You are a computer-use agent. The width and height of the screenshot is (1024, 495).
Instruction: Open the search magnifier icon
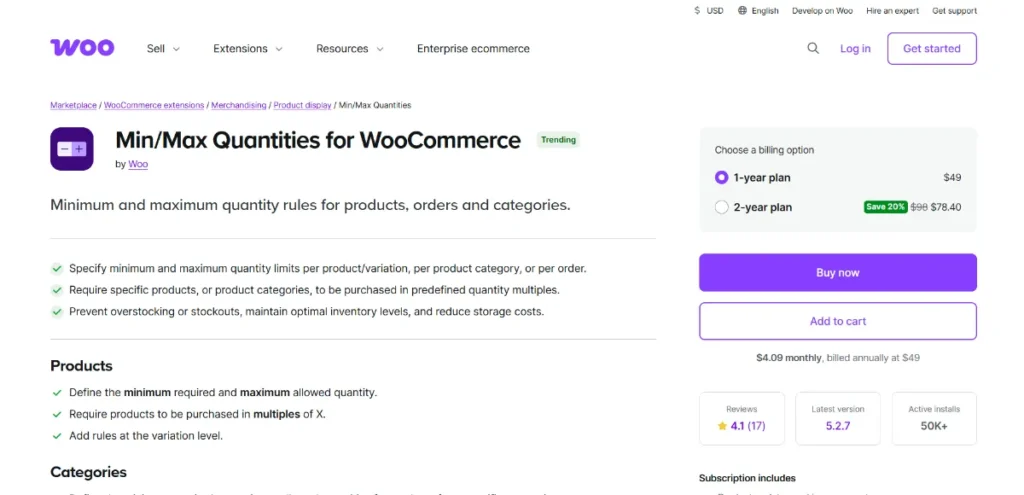tap(813, 48)
